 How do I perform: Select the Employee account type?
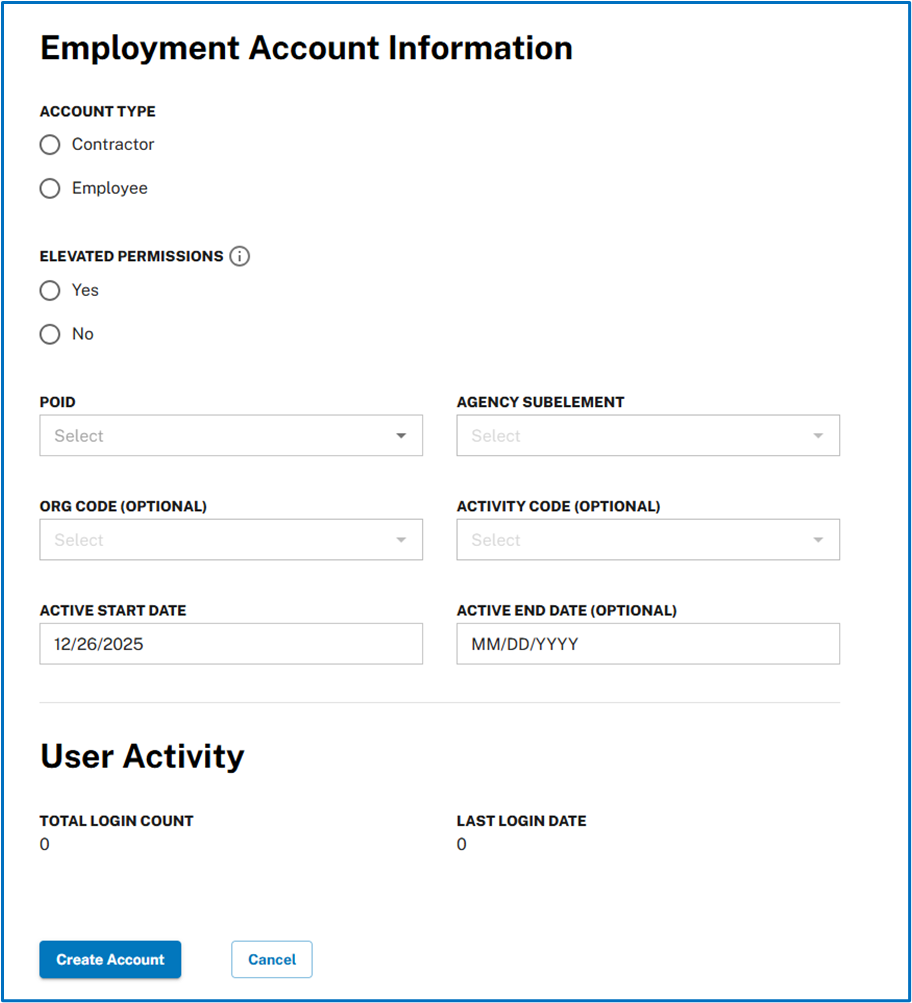[49, 188]
